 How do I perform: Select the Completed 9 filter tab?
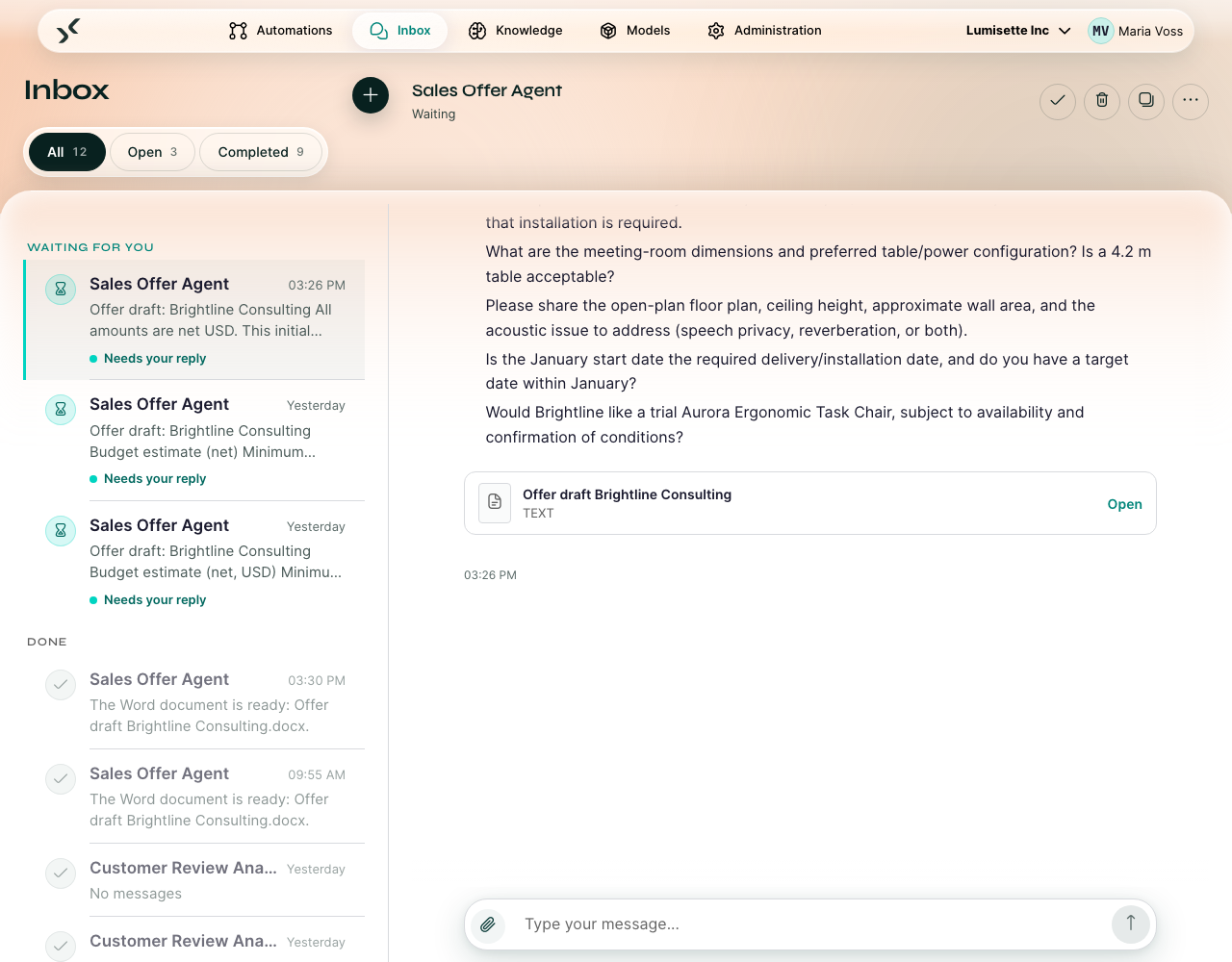pyautogui.click(x=261, y=152)
